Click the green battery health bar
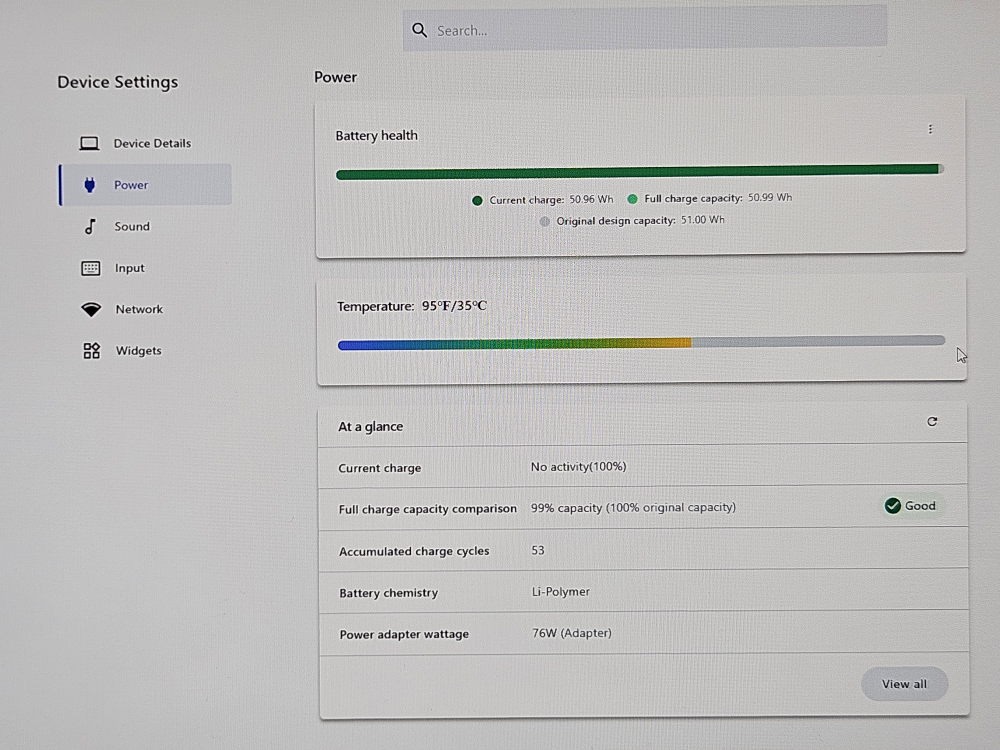This screenshot has height=750, width=1000. (637, 173)
